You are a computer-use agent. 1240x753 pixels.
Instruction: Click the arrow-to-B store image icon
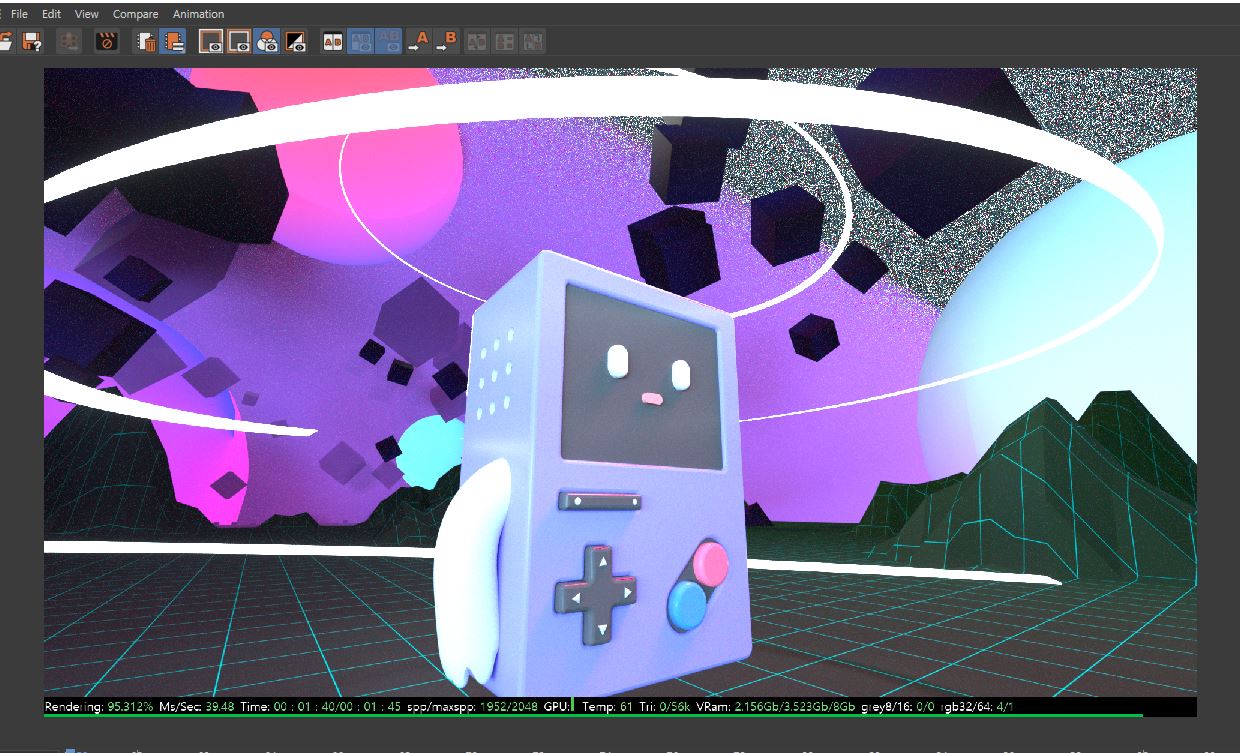point(447,42)
